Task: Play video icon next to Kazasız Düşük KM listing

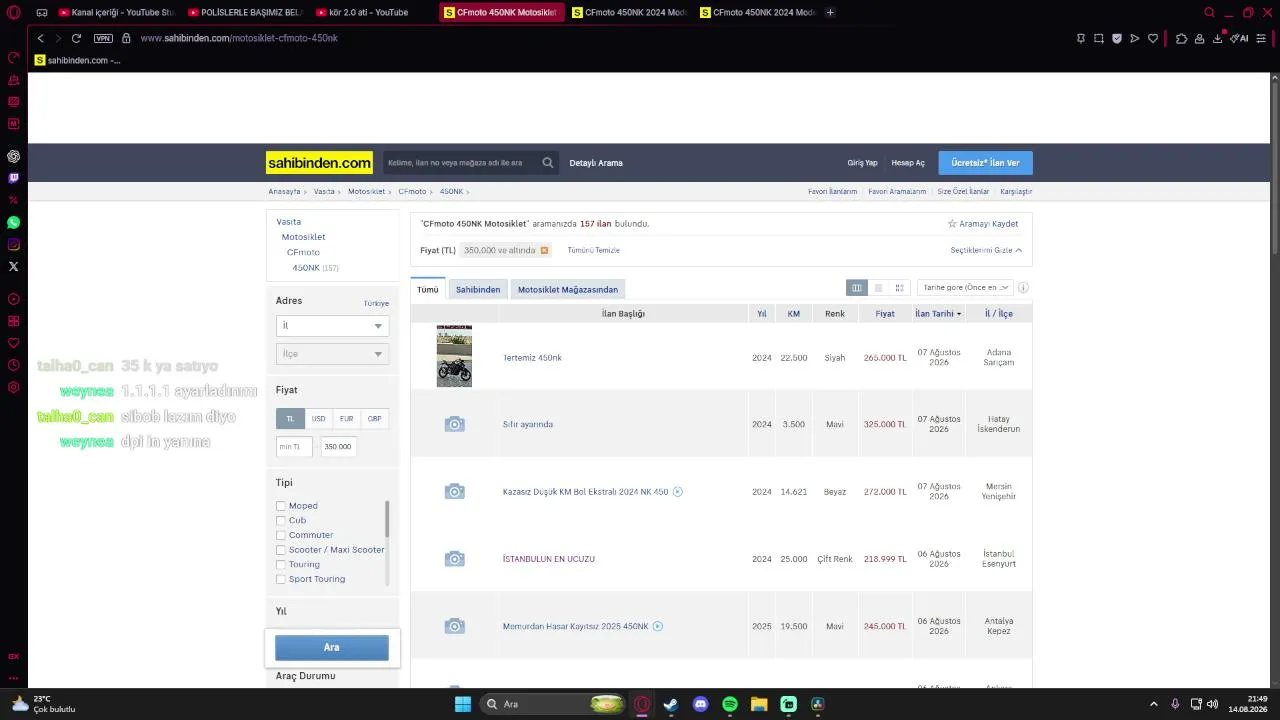Action: pyautogui.click(x=677, y=492)
